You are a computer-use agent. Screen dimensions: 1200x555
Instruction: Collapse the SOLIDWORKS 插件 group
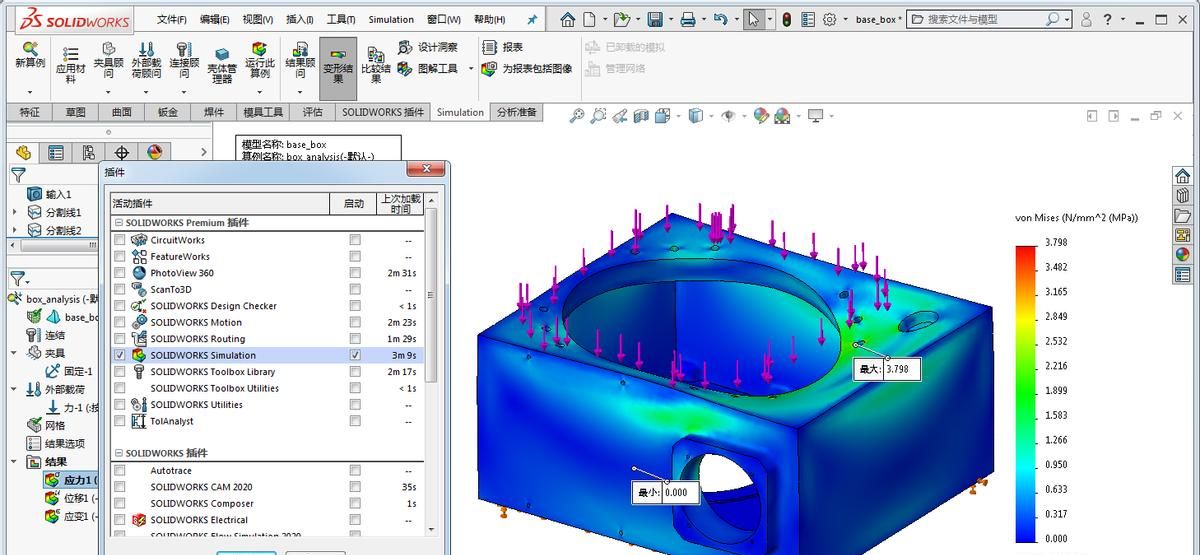(119, 453)
